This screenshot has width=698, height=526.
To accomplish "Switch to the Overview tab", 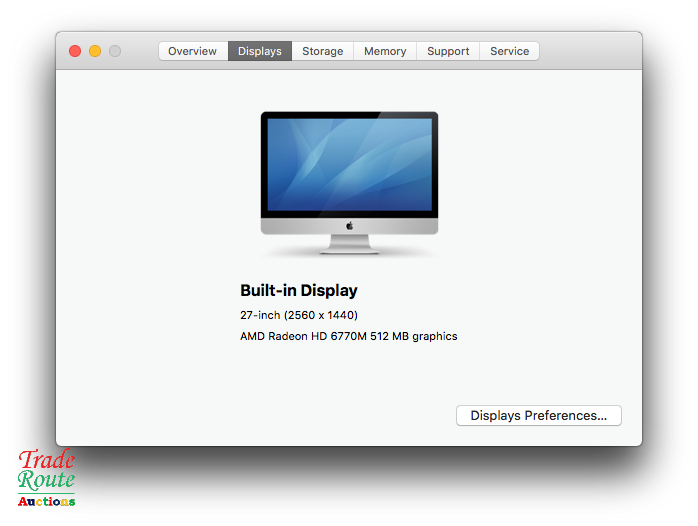I will (x=193, y=51).
